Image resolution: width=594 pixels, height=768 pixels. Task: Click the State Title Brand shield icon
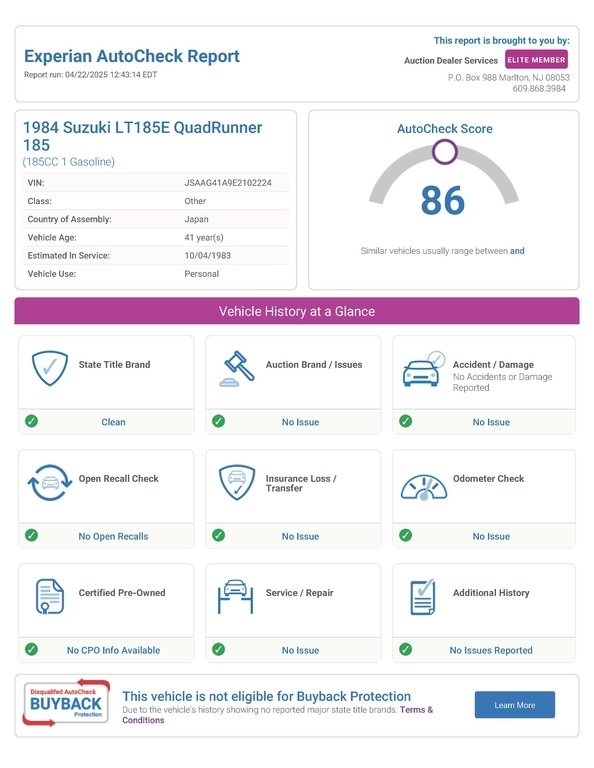click(49, 368)
